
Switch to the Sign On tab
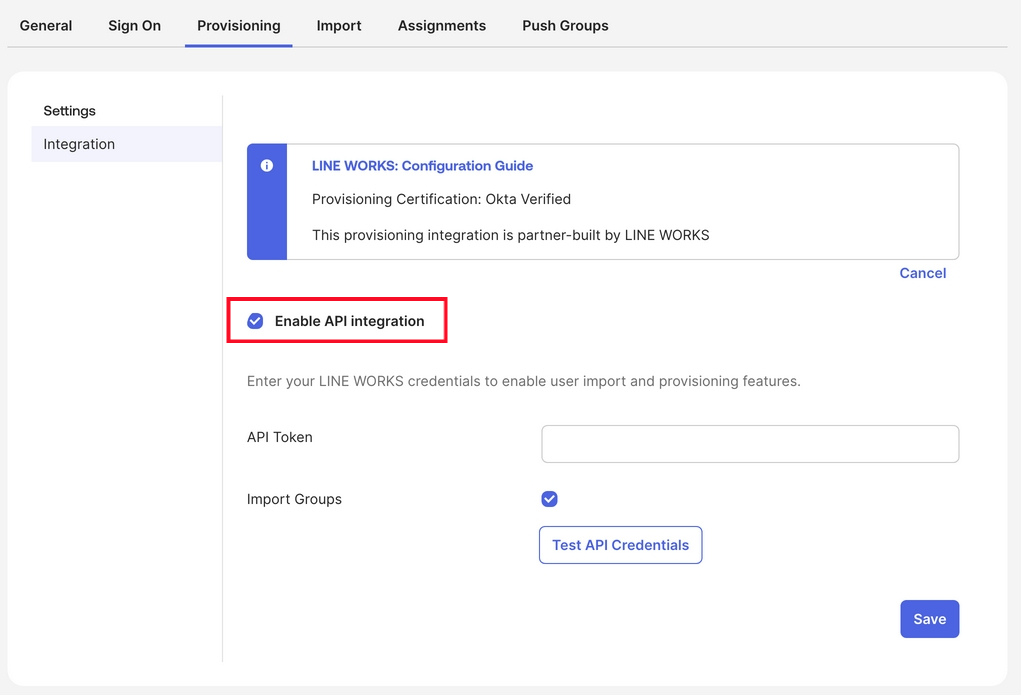(134, 25)
